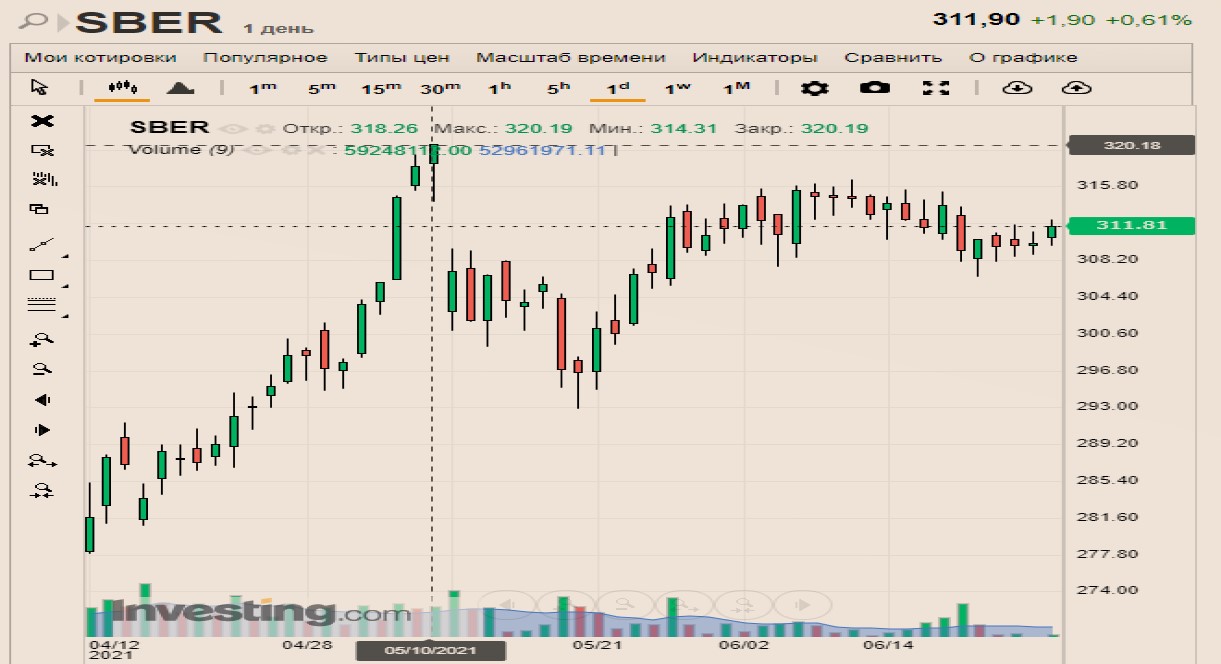
Task: Click the 1 день period label
Action: 278,28
